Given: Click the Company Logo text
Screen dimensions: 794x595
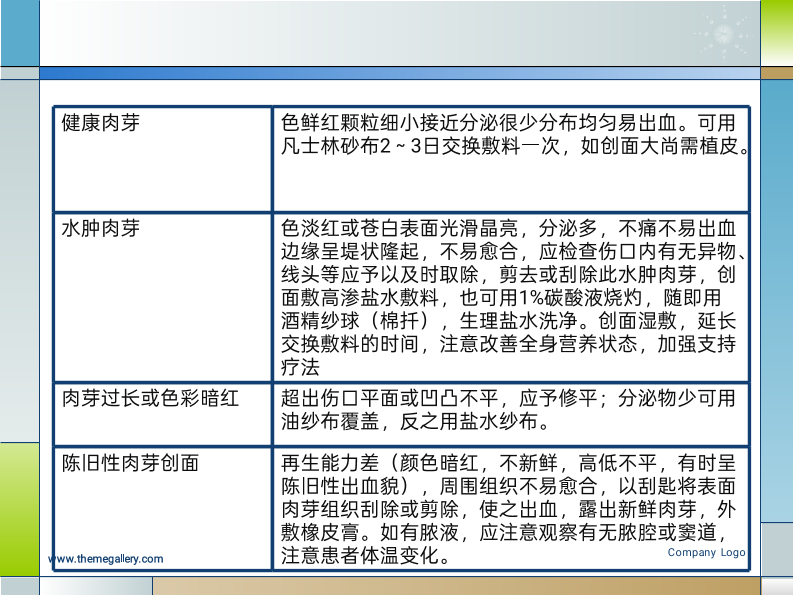Looking at the screenshot, I should 706,552.
